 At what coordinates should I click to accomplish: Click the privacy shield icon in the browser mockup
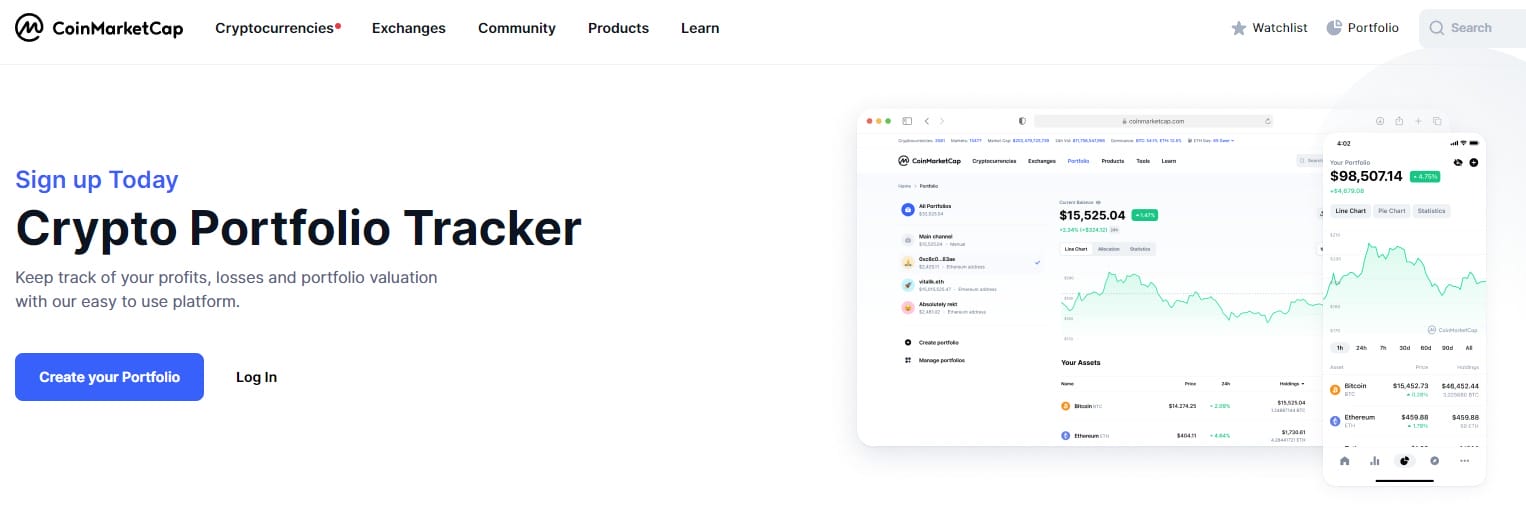click(x=1022, y=121)
